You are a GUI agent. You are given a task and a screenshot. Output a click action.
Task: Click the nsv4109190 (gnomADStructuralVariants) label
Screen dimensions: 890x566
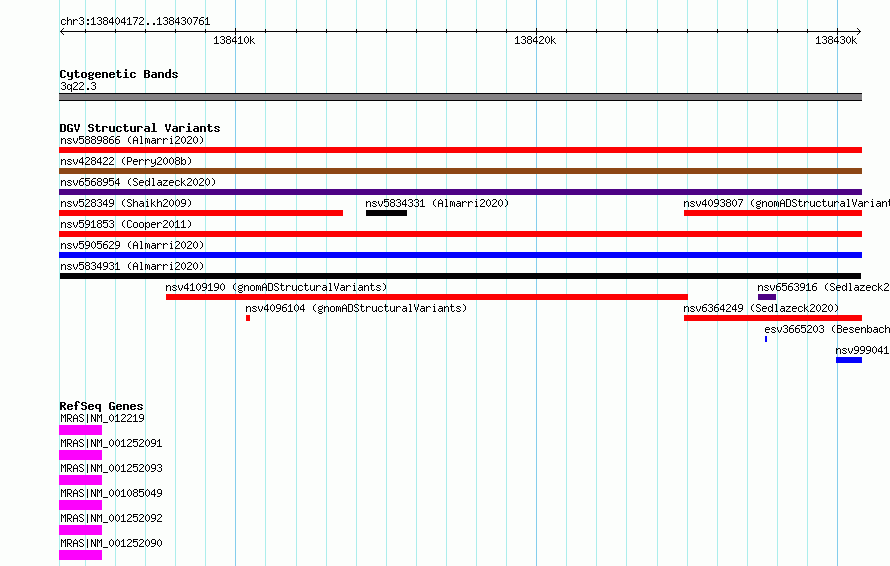276,287
